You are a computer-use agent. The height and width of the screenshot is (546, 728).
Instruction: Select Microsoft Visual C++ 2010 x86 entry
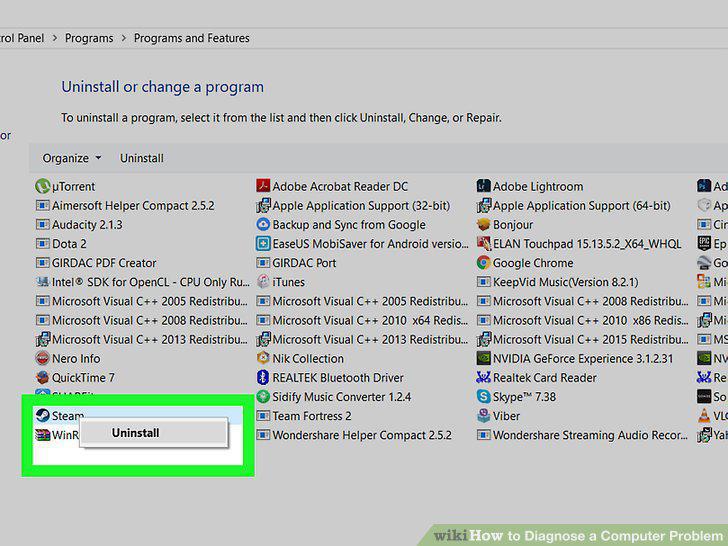click(x=582, y=320)
